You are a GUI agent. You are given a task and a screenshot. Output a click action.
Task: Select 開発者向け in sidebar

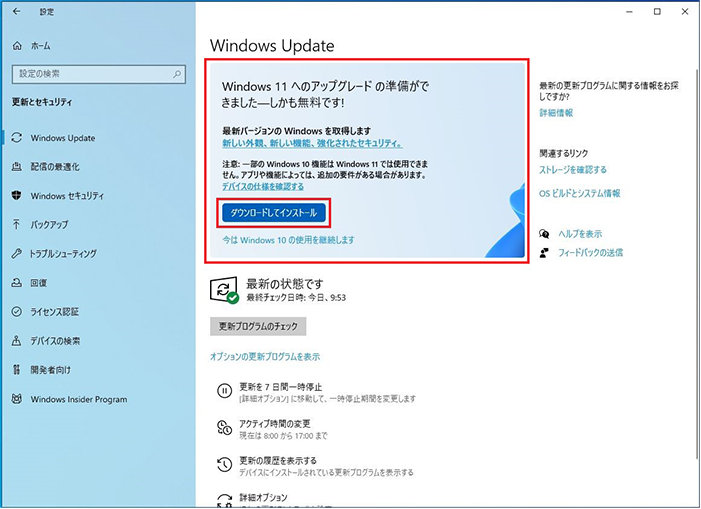pyautogui.click(x=50, y=370)
